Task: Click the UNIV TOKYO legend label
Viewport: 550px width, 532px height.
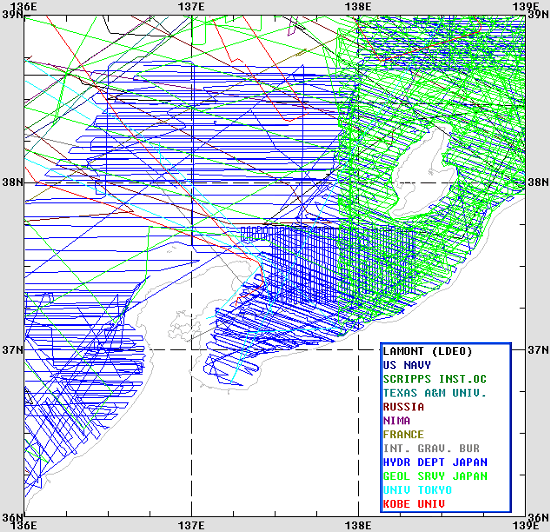Action: click(x=417, y=490)
